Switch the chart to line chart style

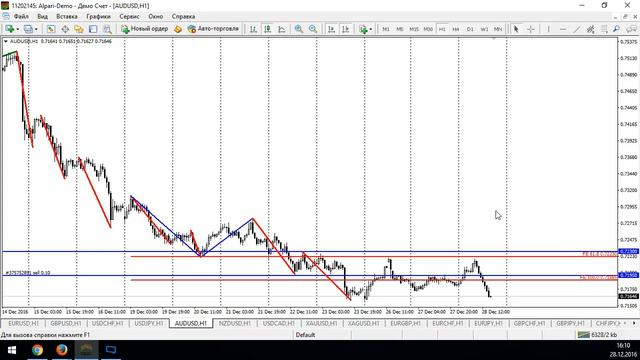(x=282, y=29)
